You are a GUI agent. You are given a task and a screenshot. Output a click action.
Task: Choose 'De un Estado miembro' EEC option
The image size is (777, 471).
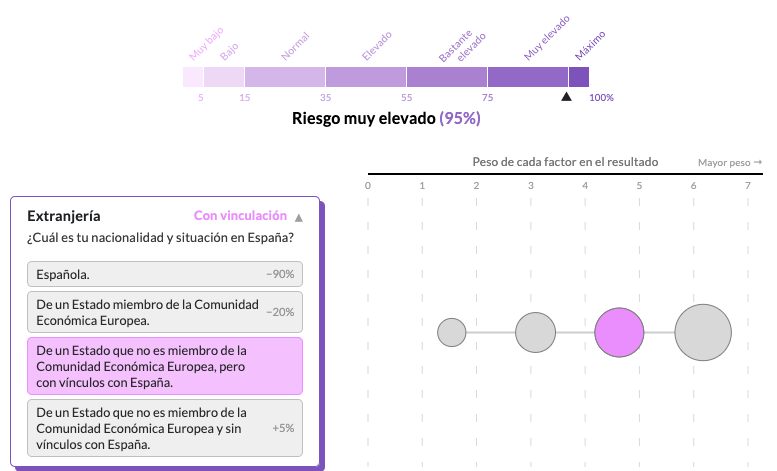coord(165,312)
